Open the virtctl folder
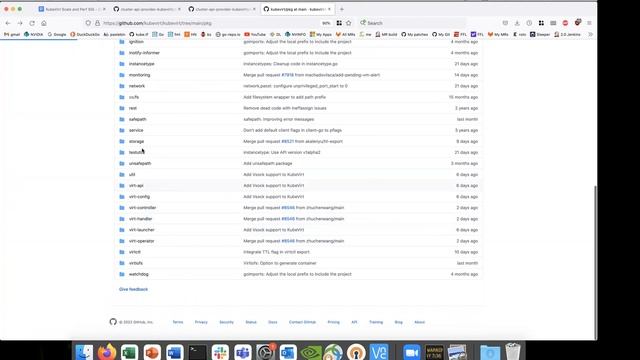Screen dimensions: 640x360 click(x=135, y=252)
